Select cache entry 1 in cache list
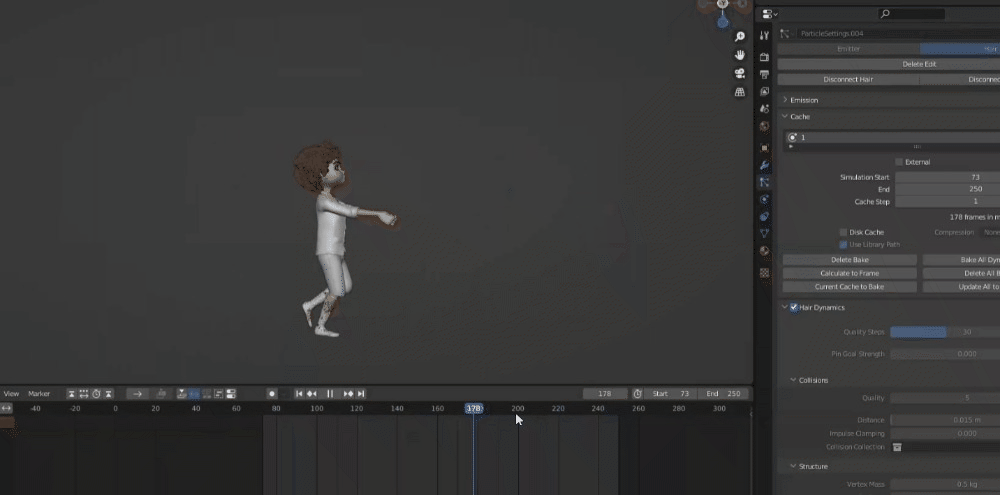Screen dimensions: 1000x495 [893, 137]
